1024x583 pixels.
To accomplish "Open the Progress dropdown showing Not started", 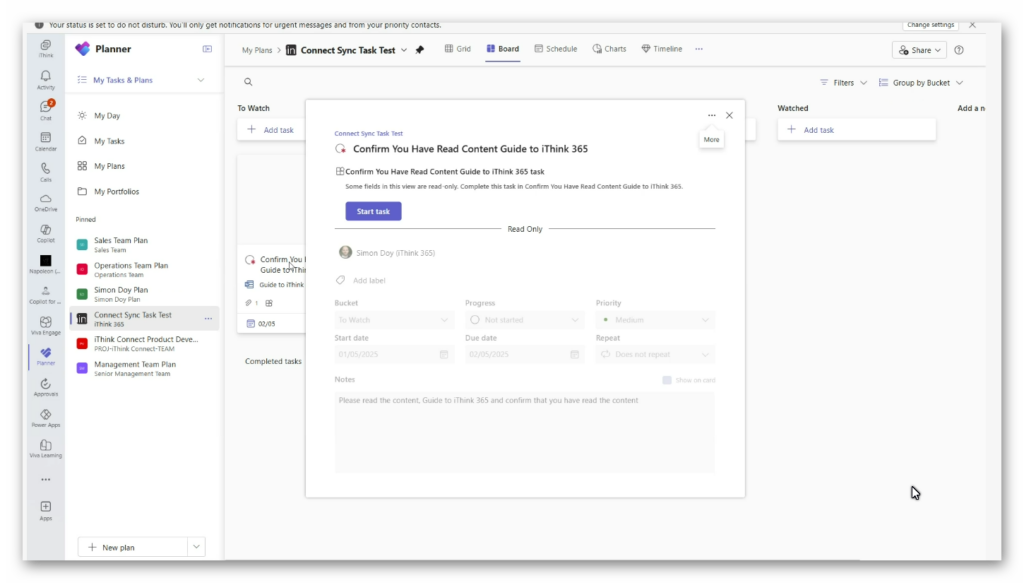I will 524,320.
